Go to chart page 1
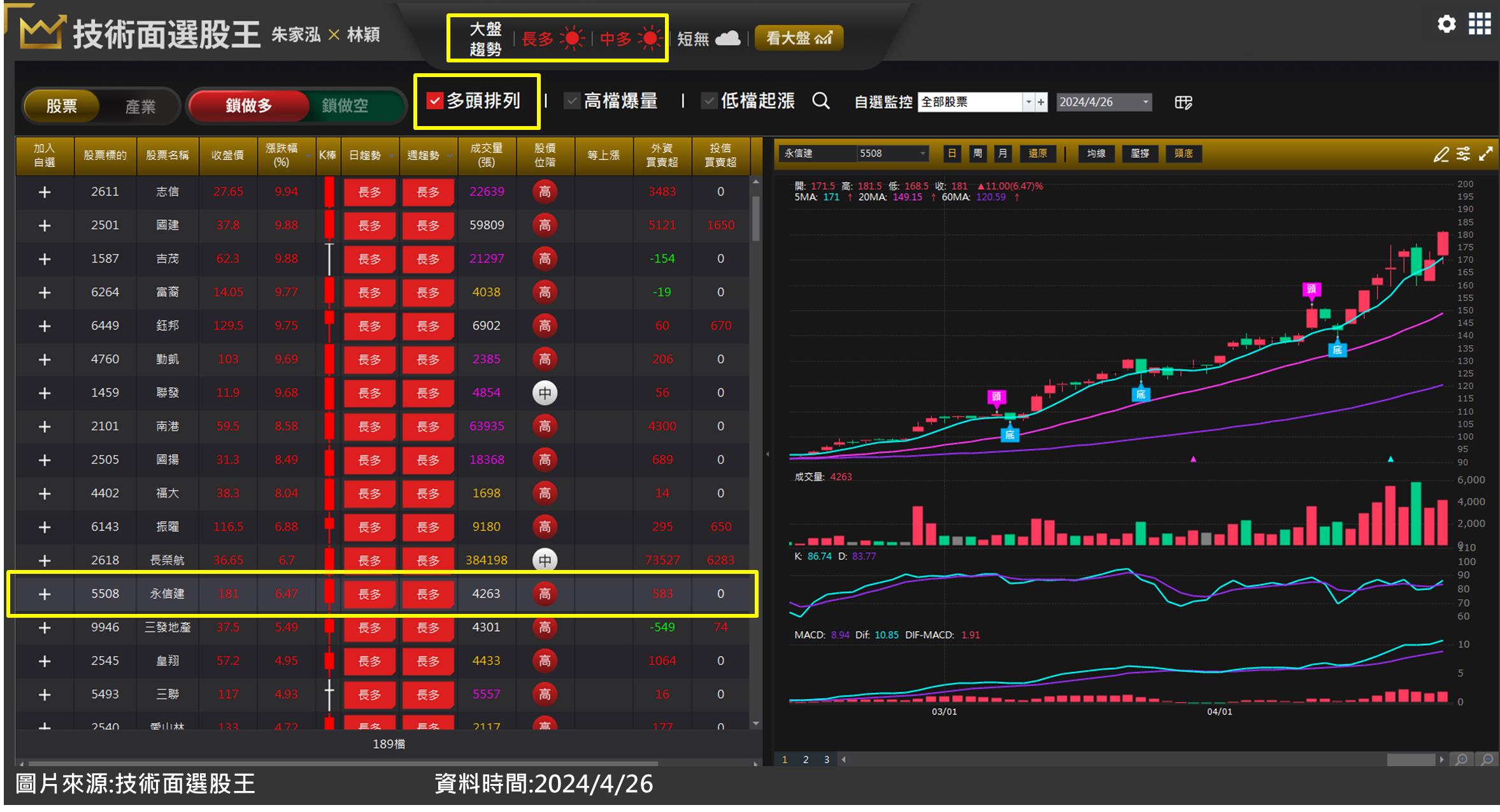Screen dimensions: 1500x812 (785, 760)
